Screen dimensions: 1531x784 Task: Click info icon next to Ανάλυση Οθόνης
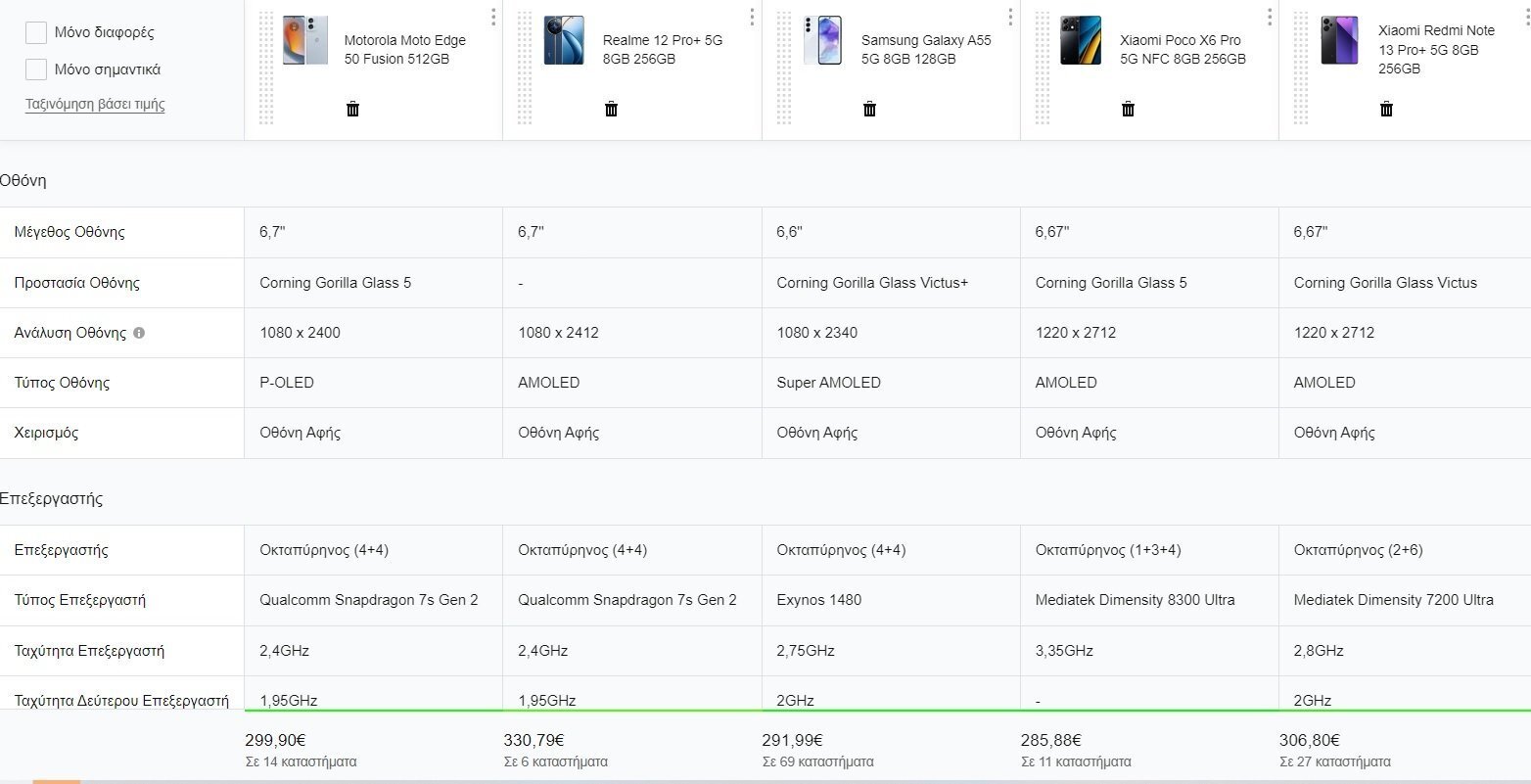[x=139, y=333]
